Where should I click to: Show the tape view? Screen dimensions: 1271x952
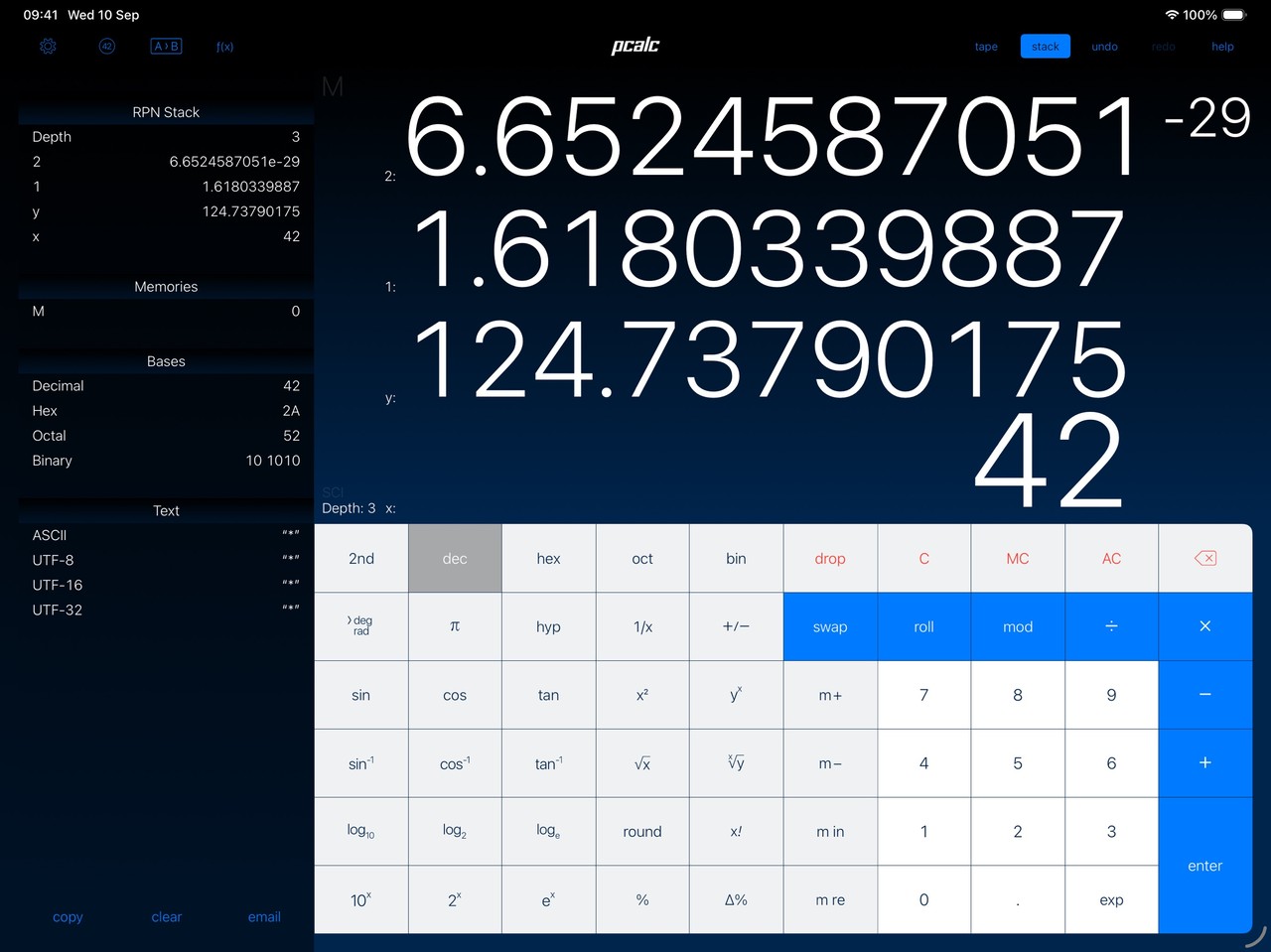click(x=986, y=47)
